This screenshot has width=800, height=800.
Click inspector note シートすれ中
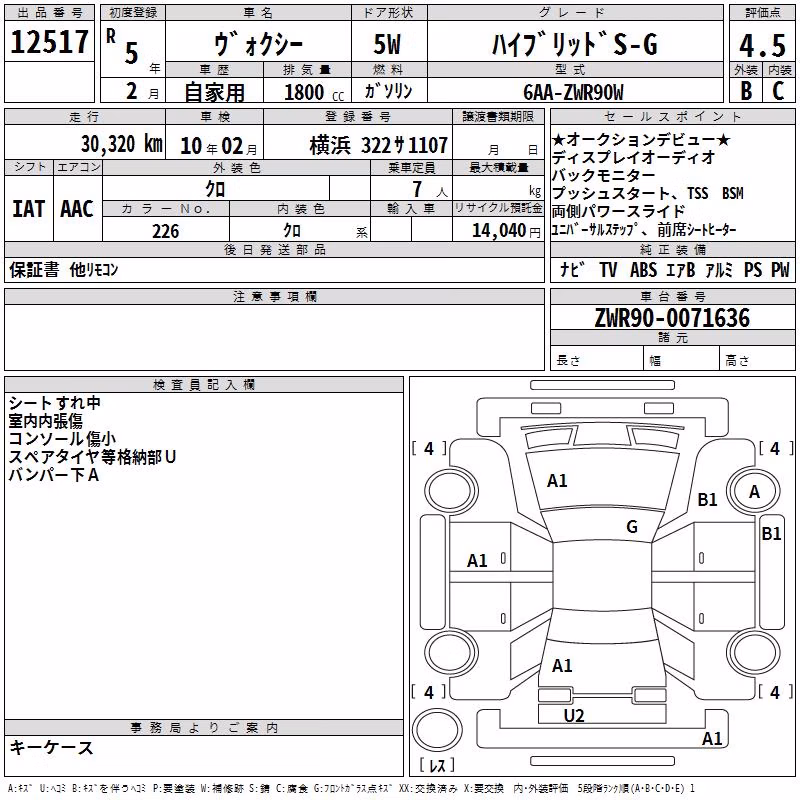point(55,403)
